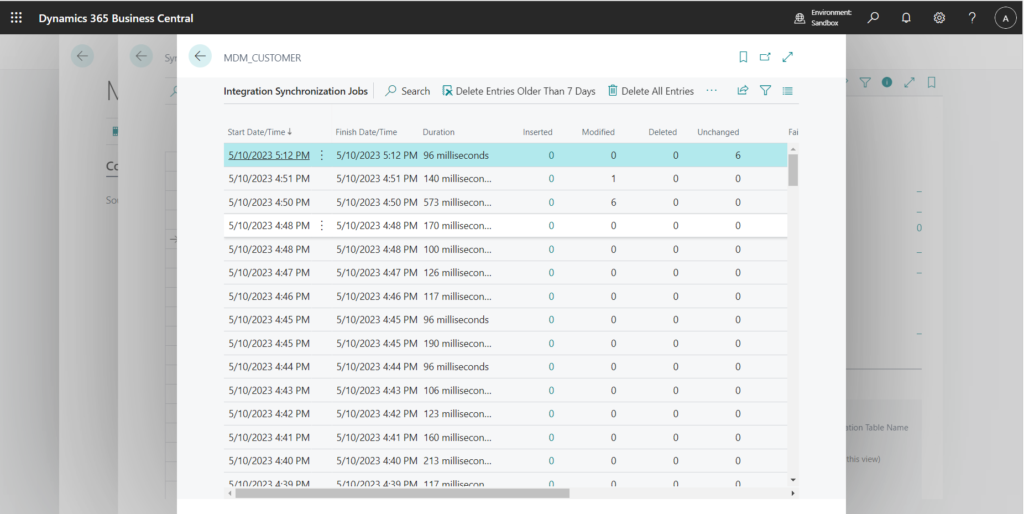The width and height of the screenshot is (1024, 514).
Task: Open the help question mark
Action: 972,18
